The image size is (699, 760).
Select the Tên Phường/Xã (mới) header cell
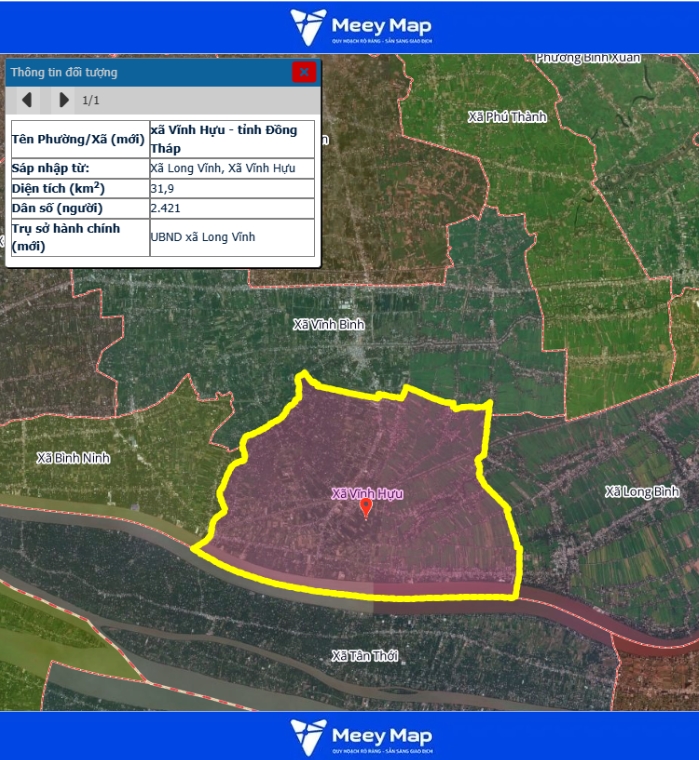pyautogui.click(x=78, y=139)
